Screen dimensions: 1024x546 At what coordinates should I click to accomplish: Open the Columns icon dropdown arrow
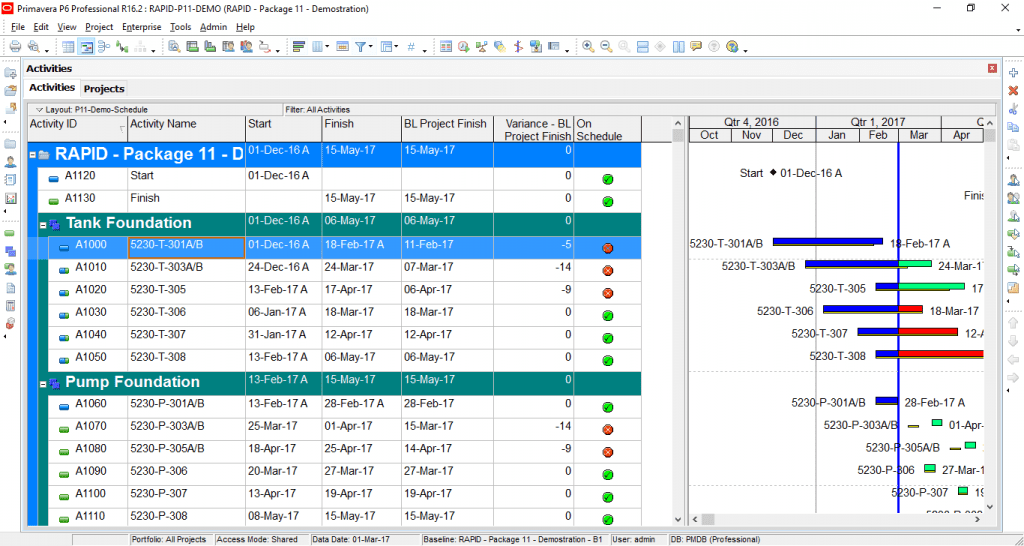[327, 47]
